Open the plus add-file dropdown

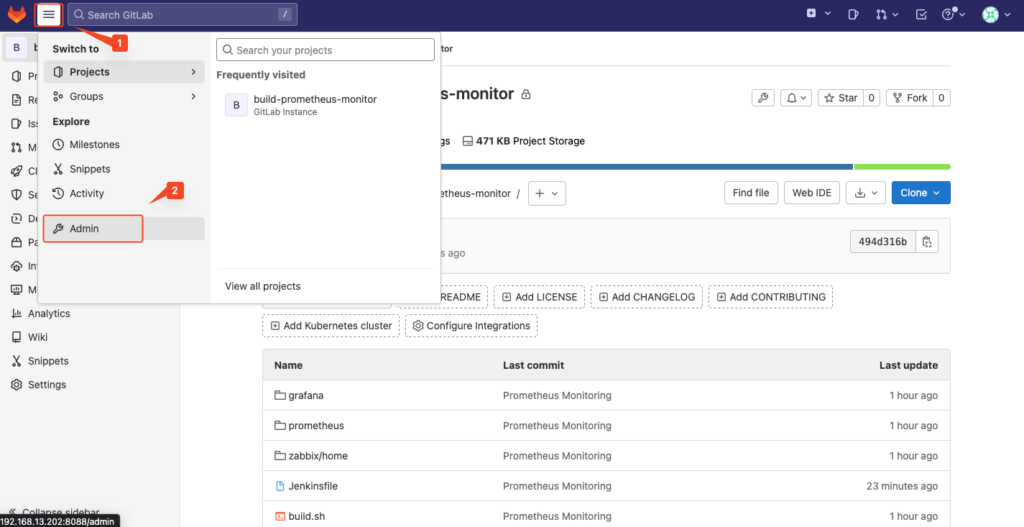click(x=547, y=193)
